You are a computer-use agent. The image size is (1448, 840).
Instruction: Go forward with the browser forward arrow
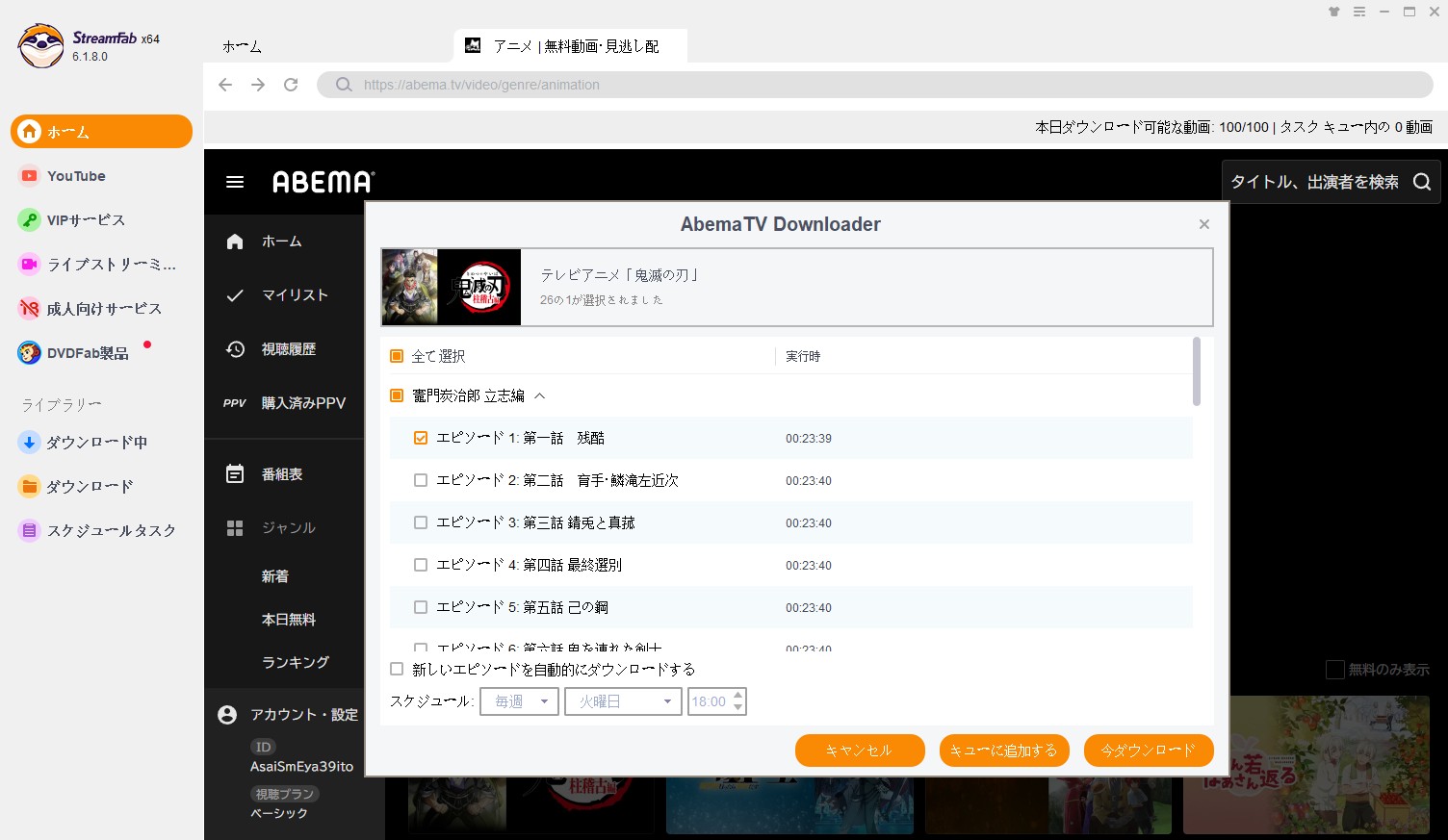(x=258, y=85)
